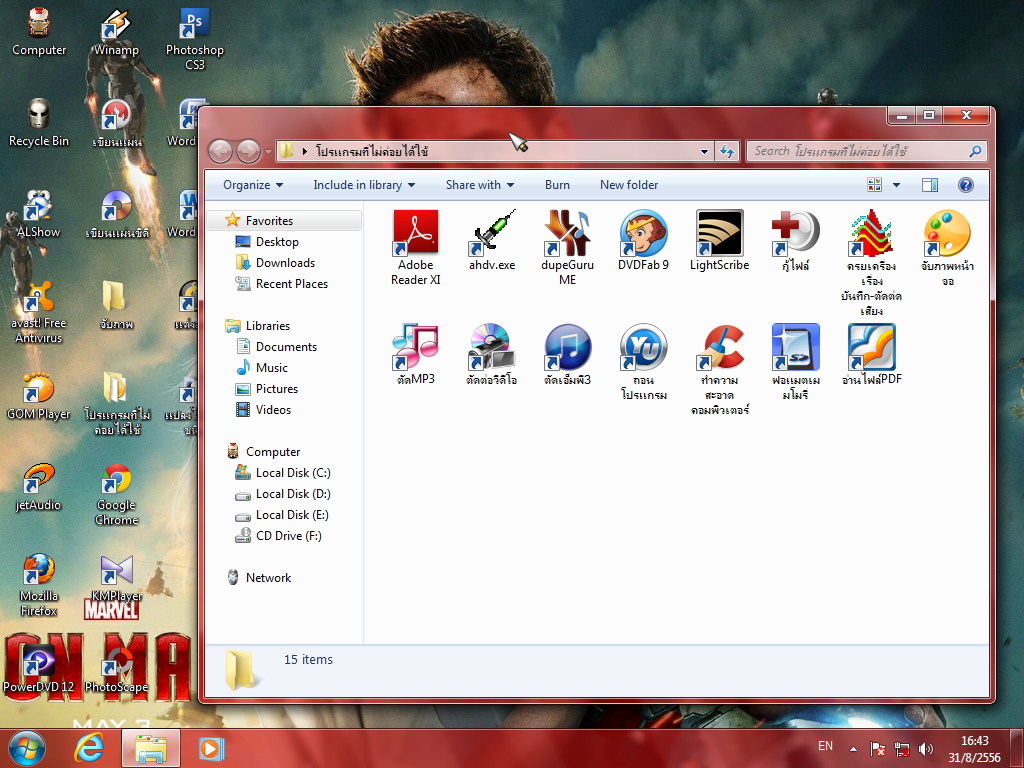Select the jetAudio desktop icon
This screenshot has width=1024, height=768.
pyautogui.click(x=39, y=487)
